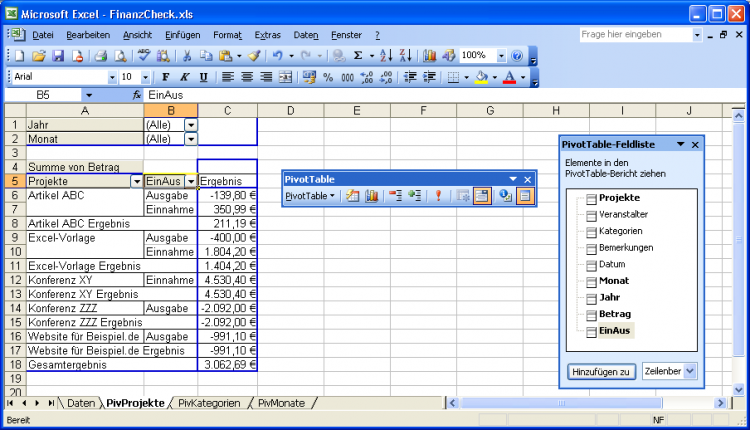Open the print preview icon
Image resolution: width=750 pixels, height=430 pixels.
(x=122, y=56)
